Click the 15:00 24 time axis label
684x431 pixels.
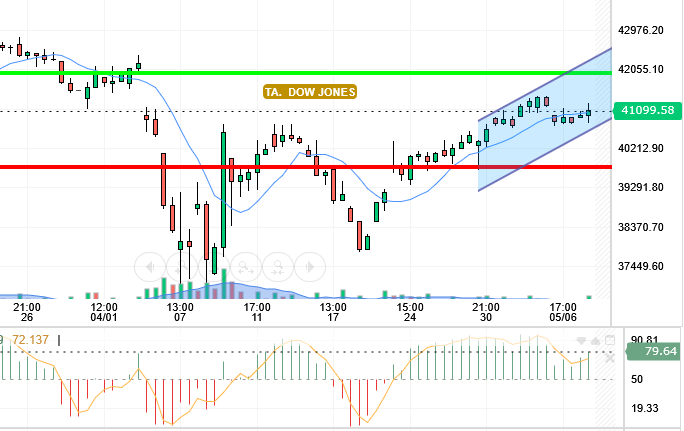click(410, 312)
